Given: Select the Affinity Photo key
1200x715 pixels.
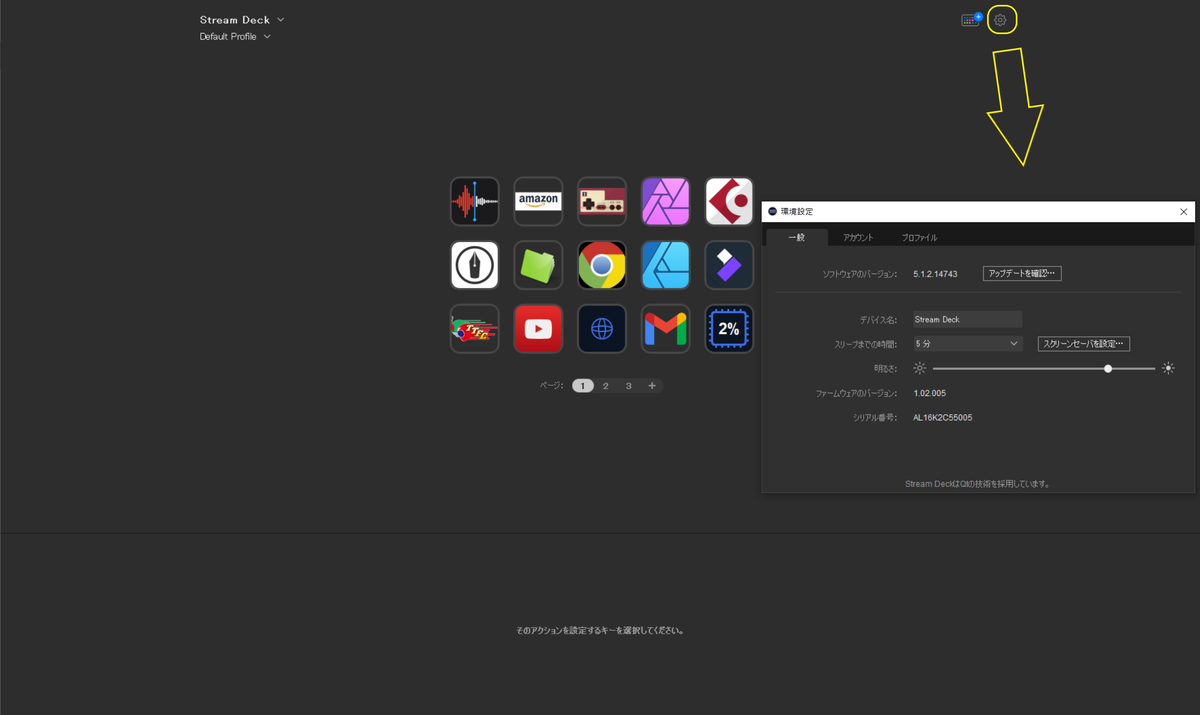Looking at the screenshot, I should click(x=666, y=201).
